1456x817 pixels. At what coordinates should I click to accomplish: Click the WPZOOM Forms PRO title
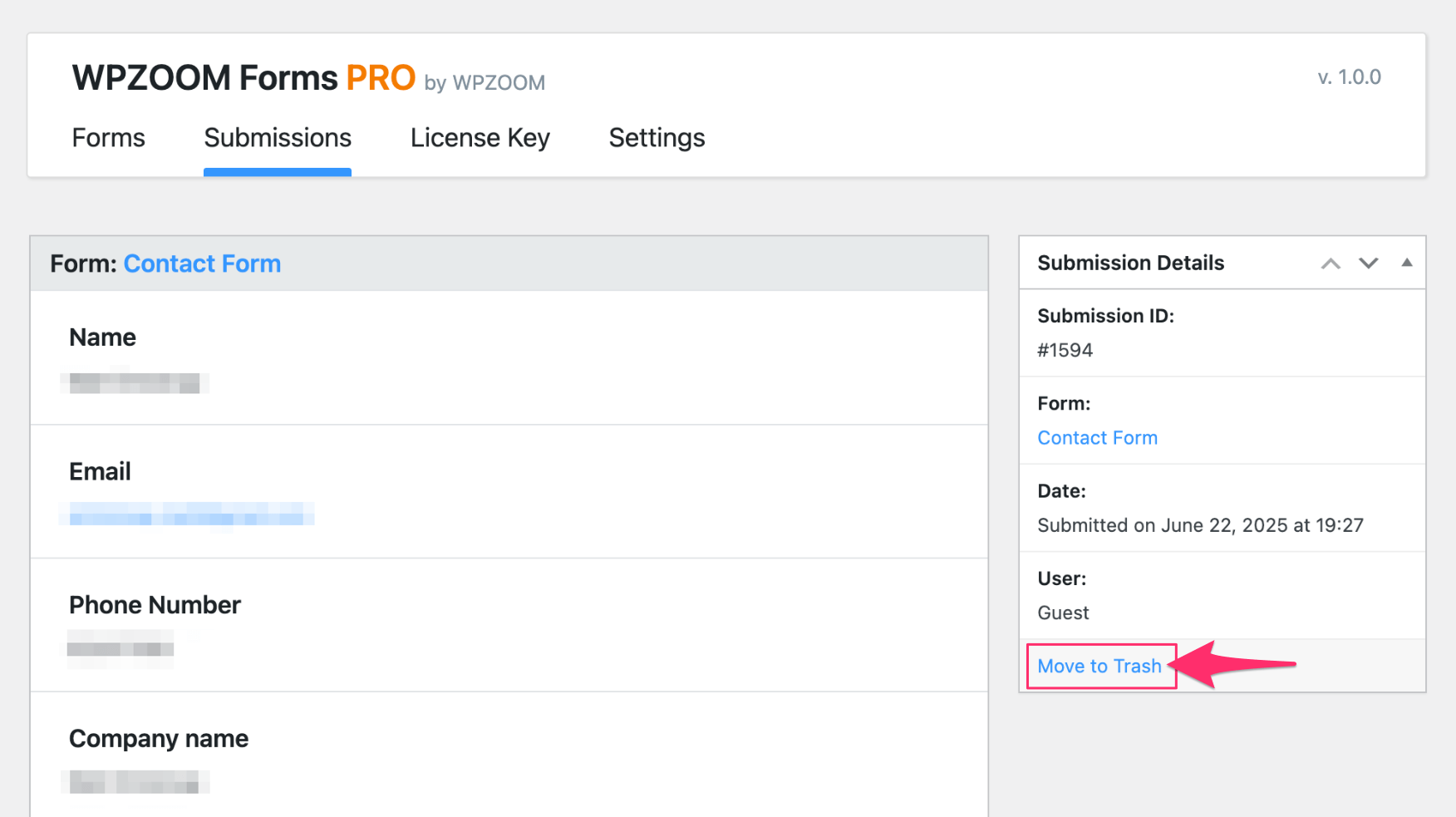tap(243, 78)
